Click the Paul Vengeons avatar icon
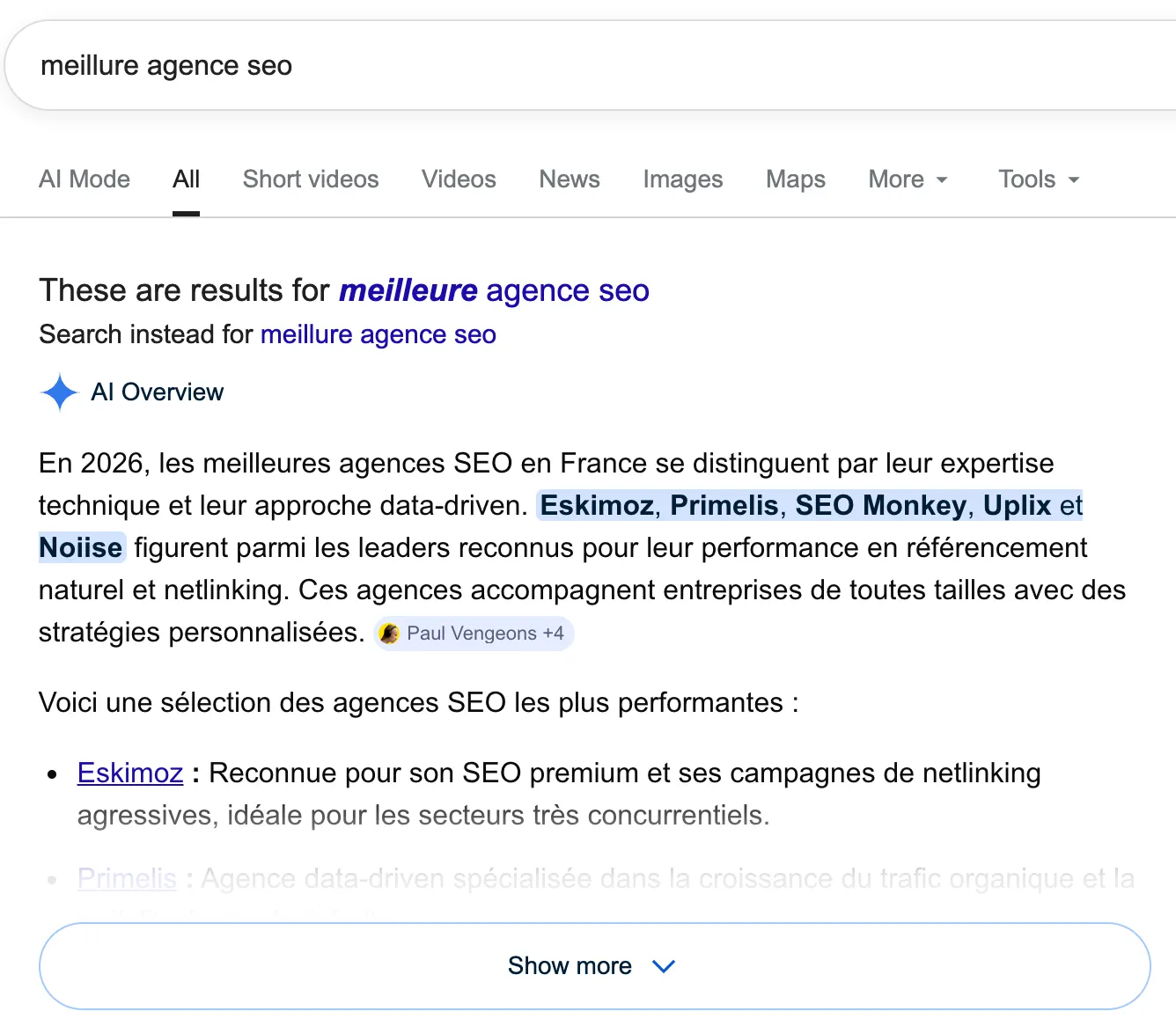This screenshot has width=1176, height=1026. click(x=389, y=634)
